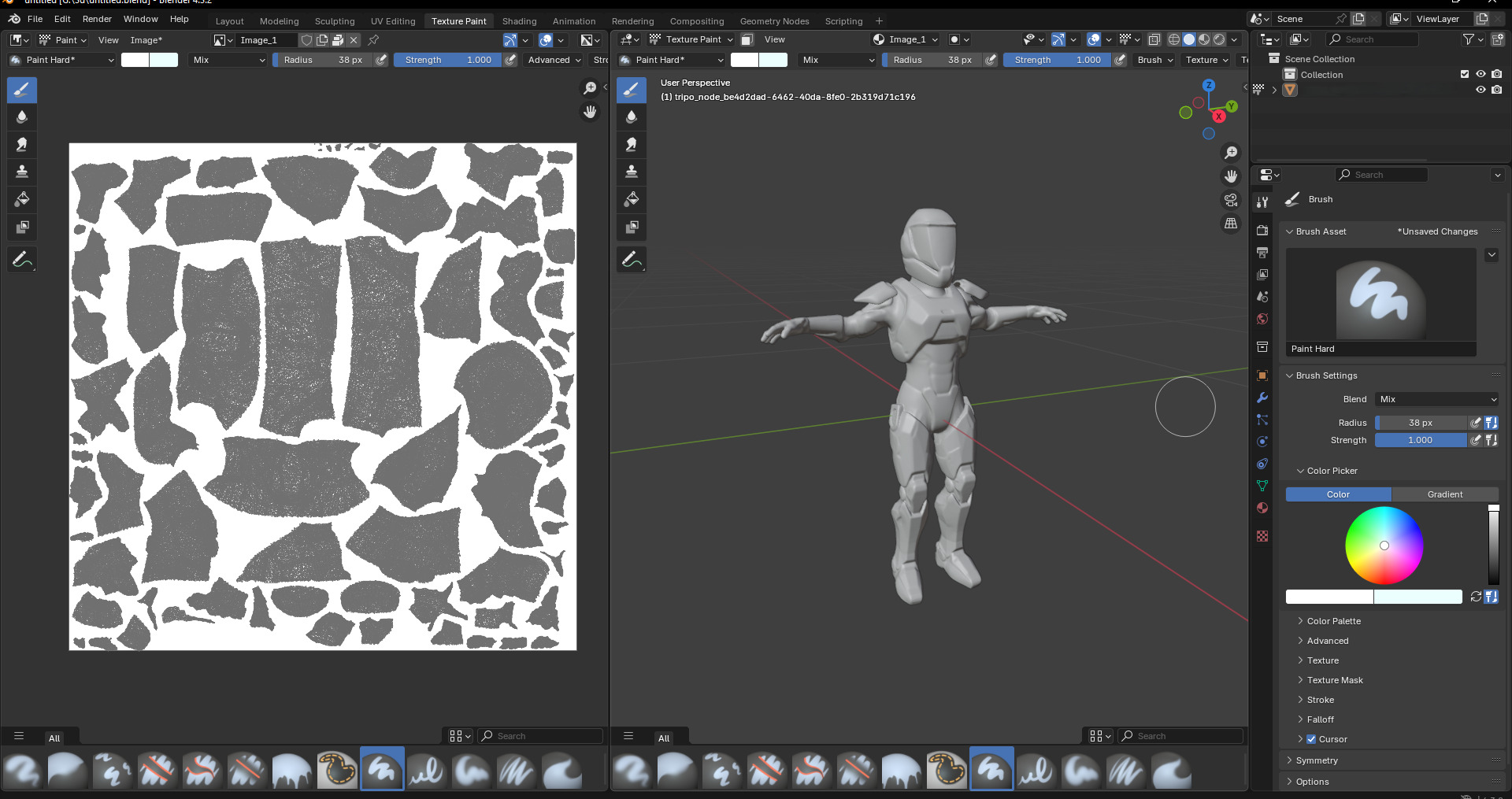Select the Mask tool in 3D viewport toolbar
The height and width of the screenshot is (799, 1512).
[x=631, y=227]
